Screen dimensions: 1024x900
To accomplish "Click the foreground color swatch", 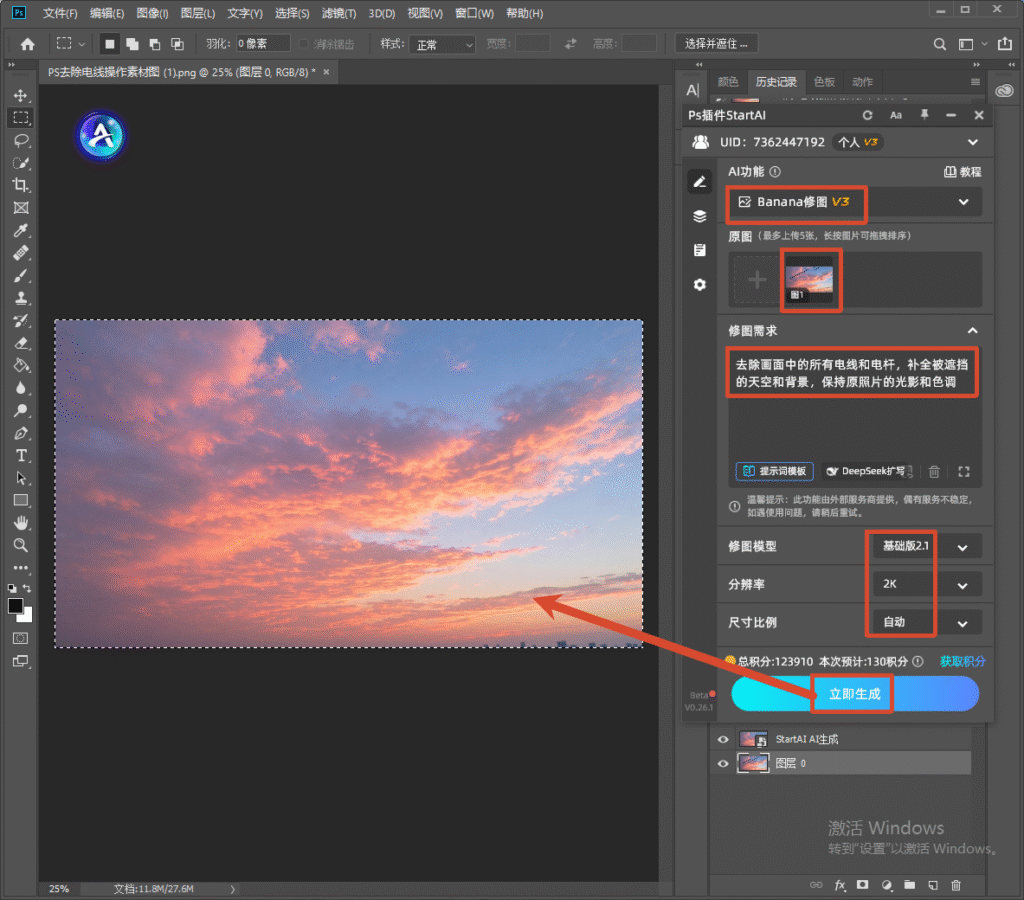I will pyautogui.click(x=15, y=605).
